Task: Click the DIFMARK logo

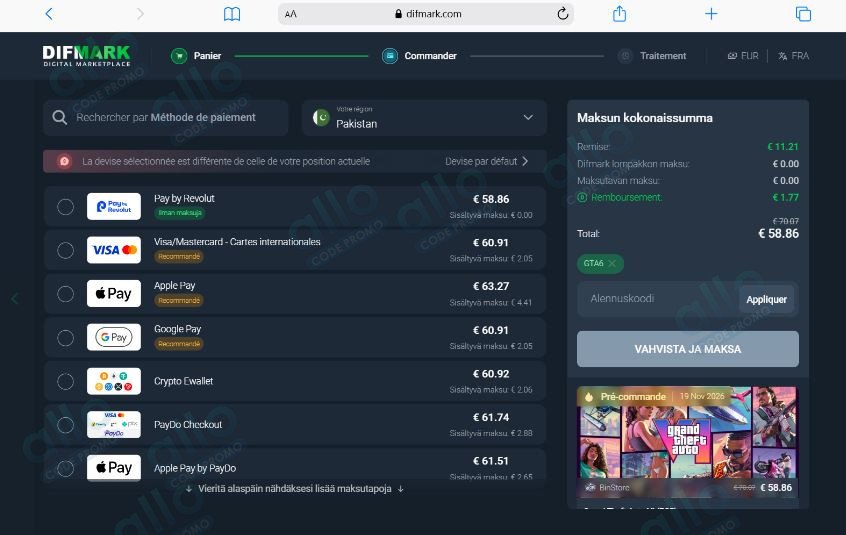Action: [86, 56]
